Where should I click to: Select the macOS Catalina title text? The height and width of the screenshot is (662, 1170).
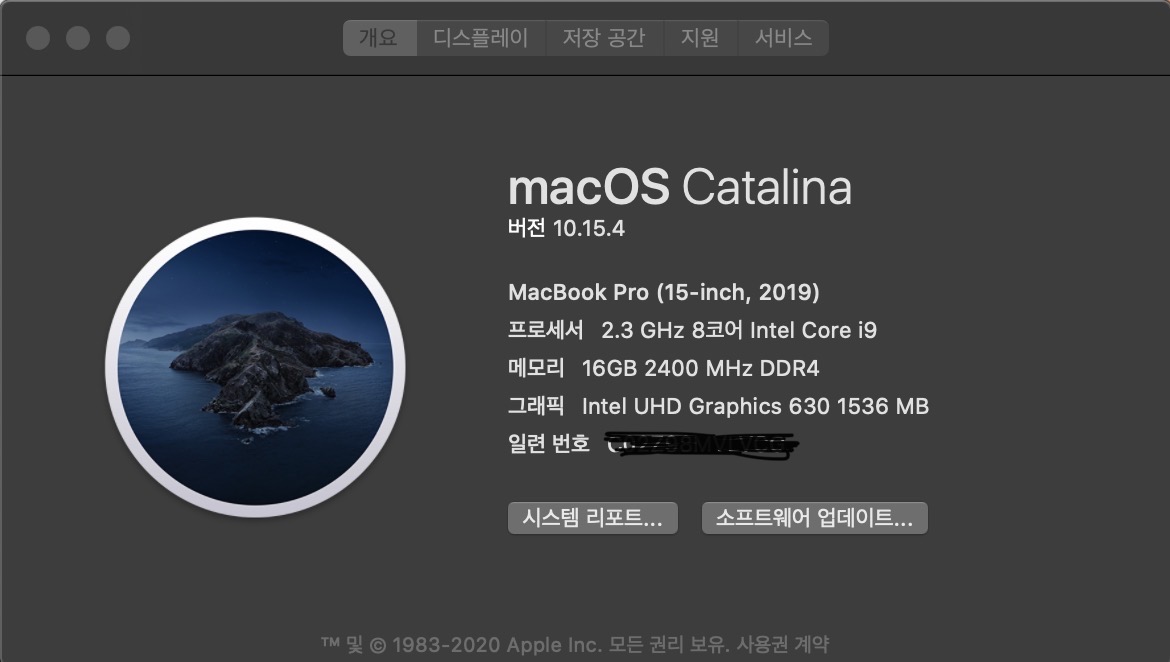pos(680,188)
